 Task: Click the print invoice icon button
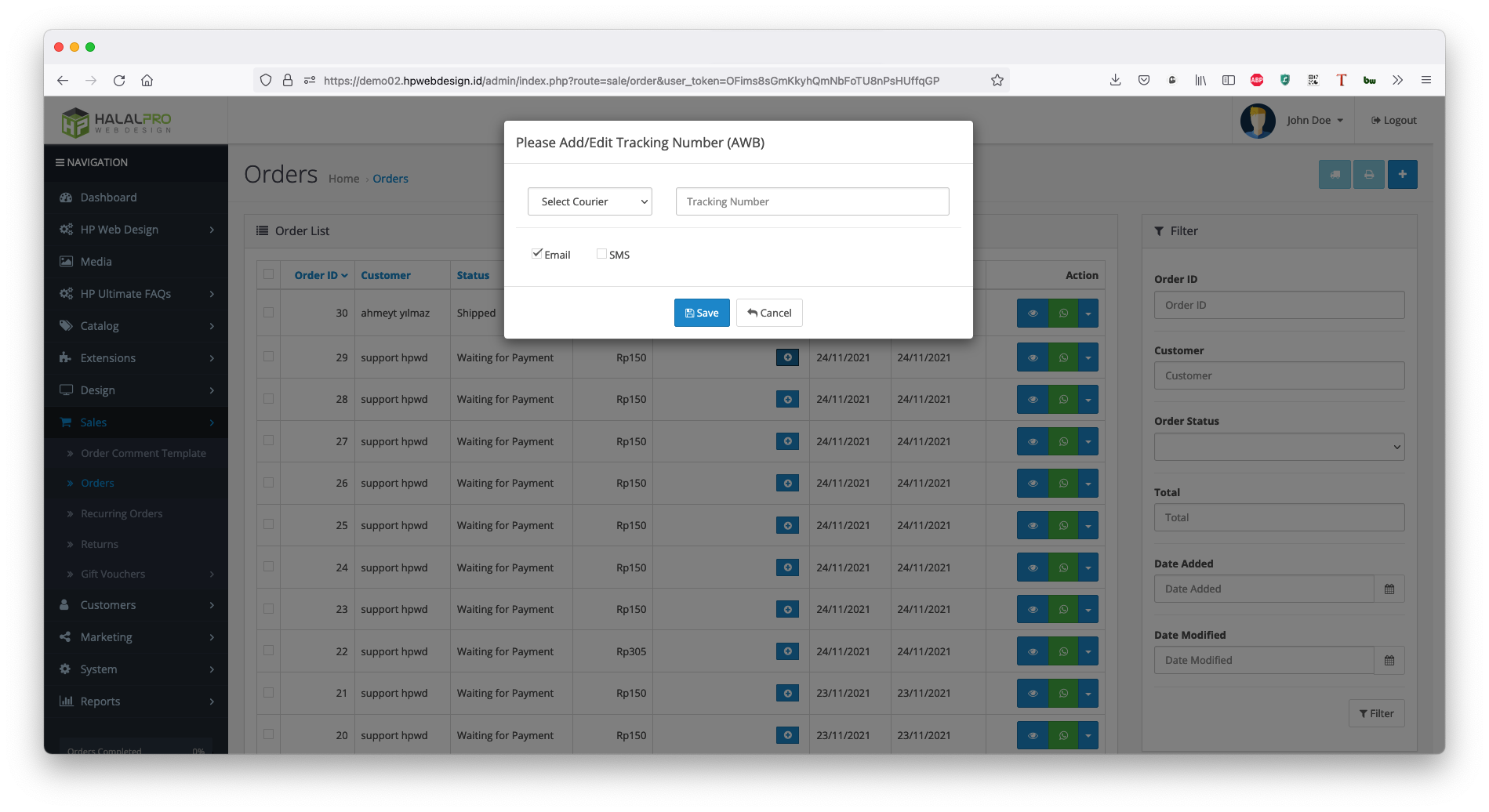pos(1368,174)
